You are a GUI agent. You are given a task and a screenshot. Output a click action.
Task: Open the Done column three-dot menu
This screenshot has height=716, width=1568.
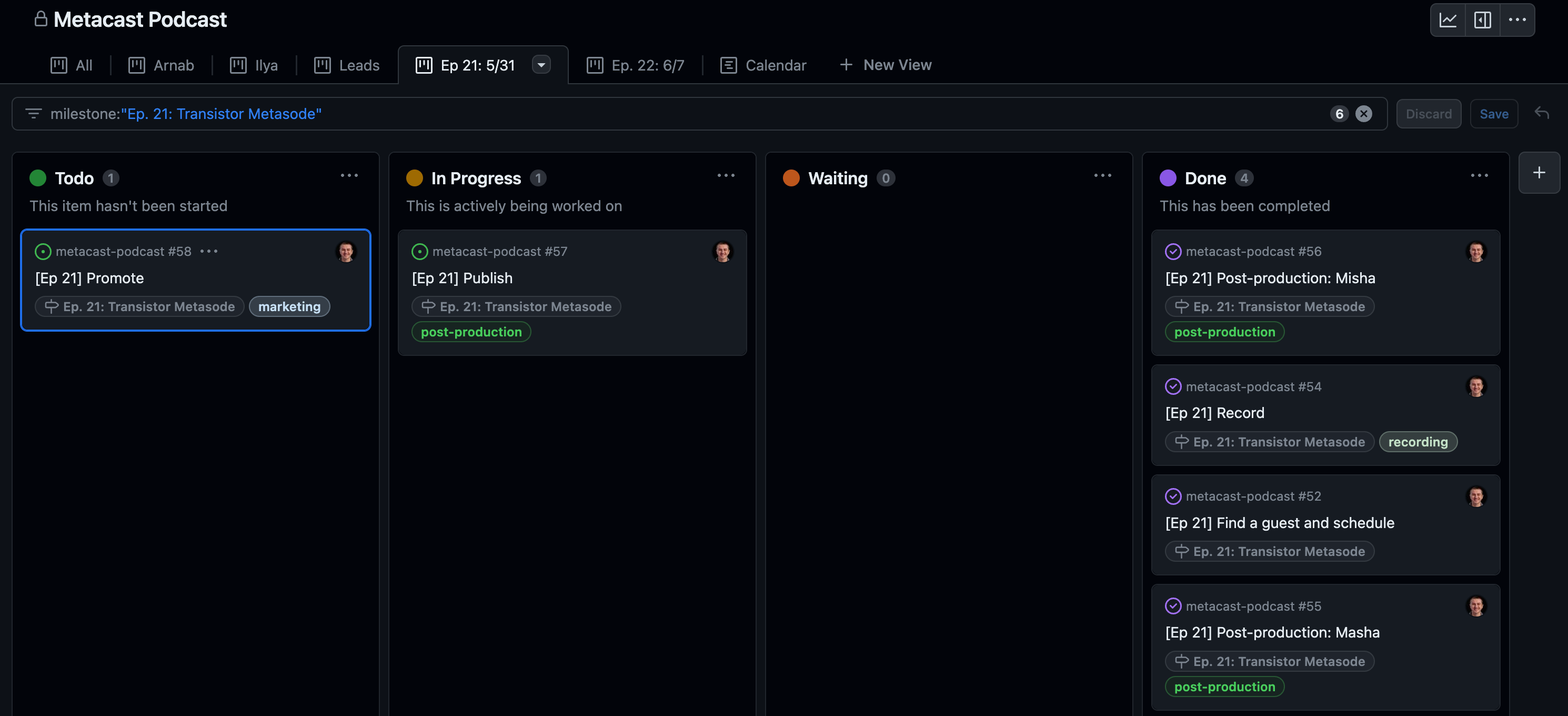(1479, 175)
